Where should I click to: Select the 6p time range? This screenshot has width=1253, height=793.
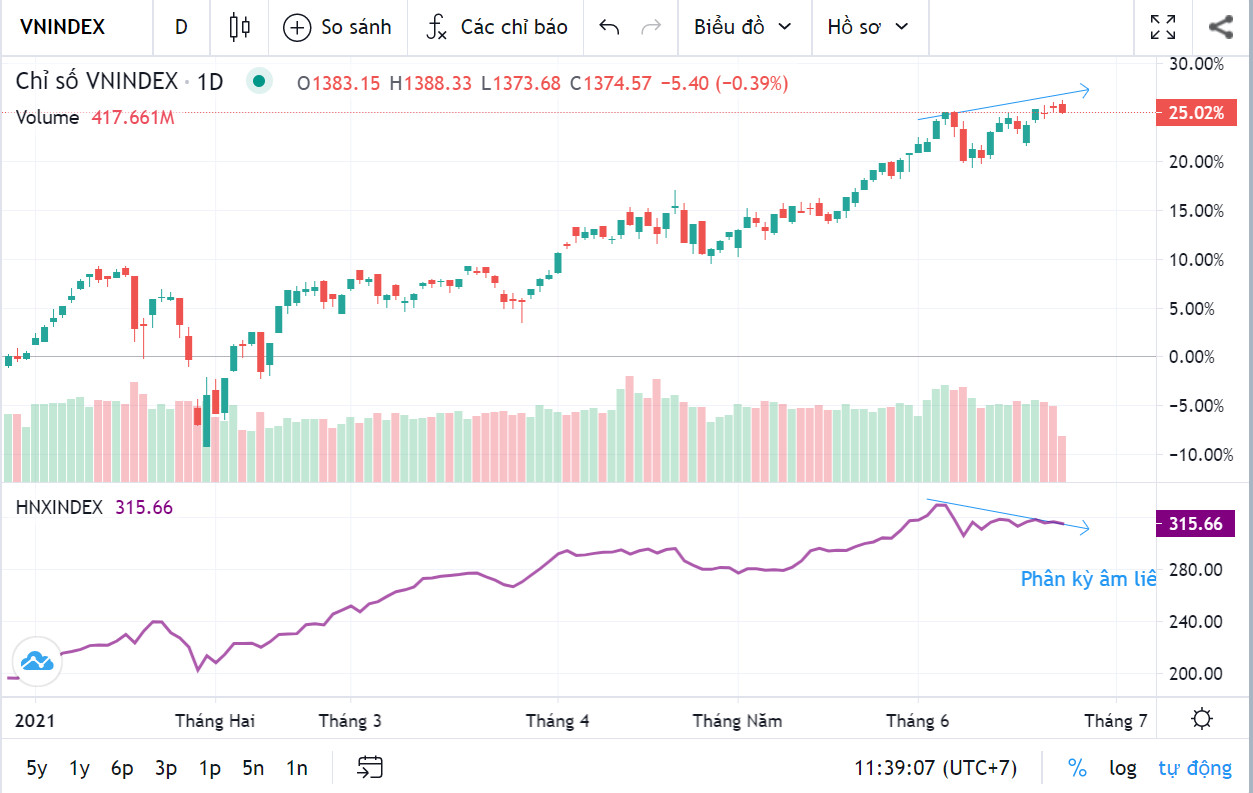point(122,768)
